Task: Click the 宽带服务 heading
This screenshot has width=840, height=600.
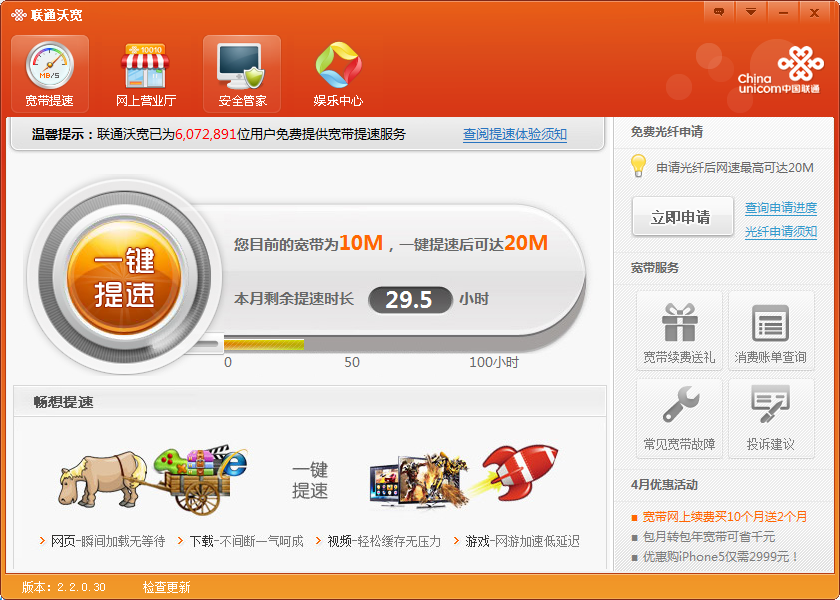Action: click(655, 267)
